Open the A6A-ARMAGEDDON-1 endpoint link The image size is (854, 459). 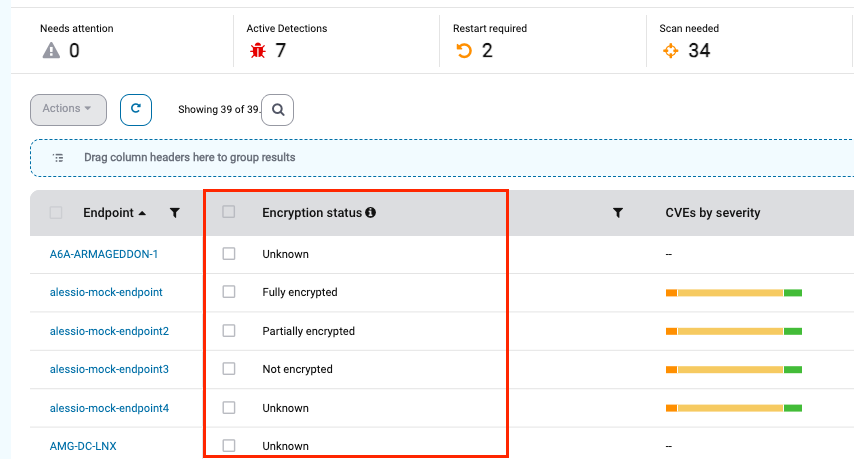point(103,254)
